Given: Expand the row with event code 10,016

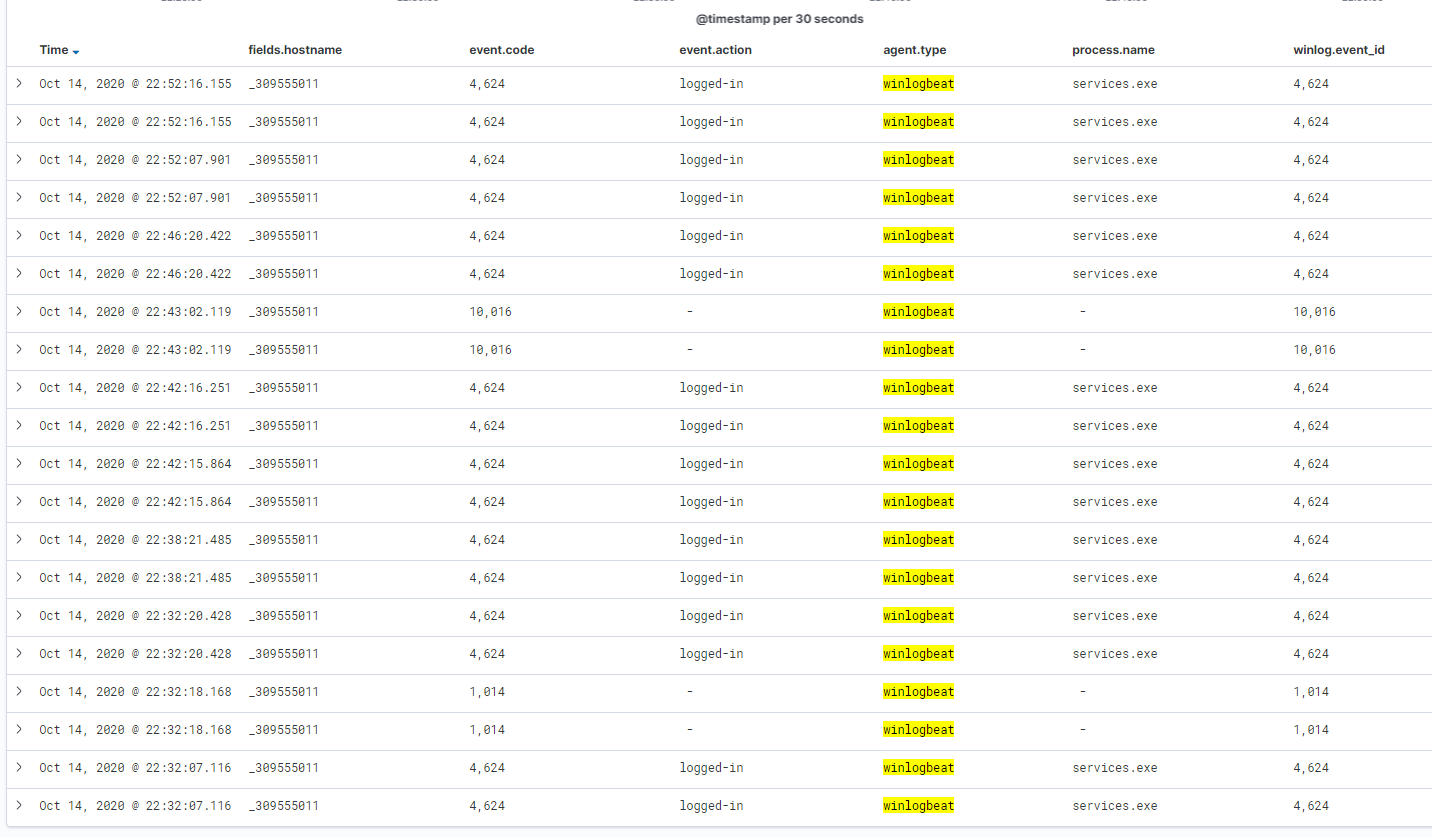Looking at the screenshot, I should tap(18, 312).
